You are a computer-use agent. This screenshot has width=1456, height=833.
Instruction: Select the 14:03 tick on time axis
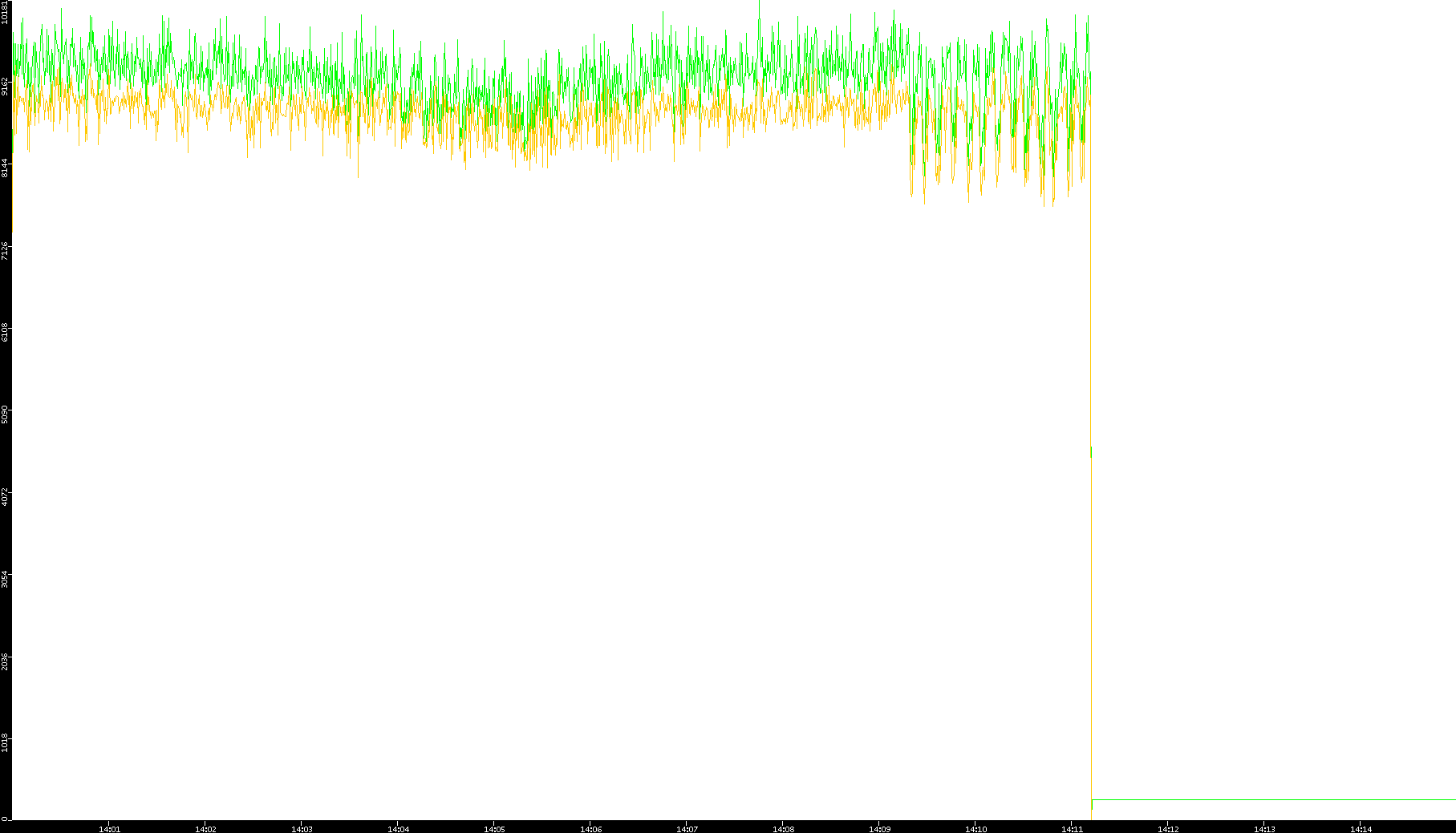302,829
